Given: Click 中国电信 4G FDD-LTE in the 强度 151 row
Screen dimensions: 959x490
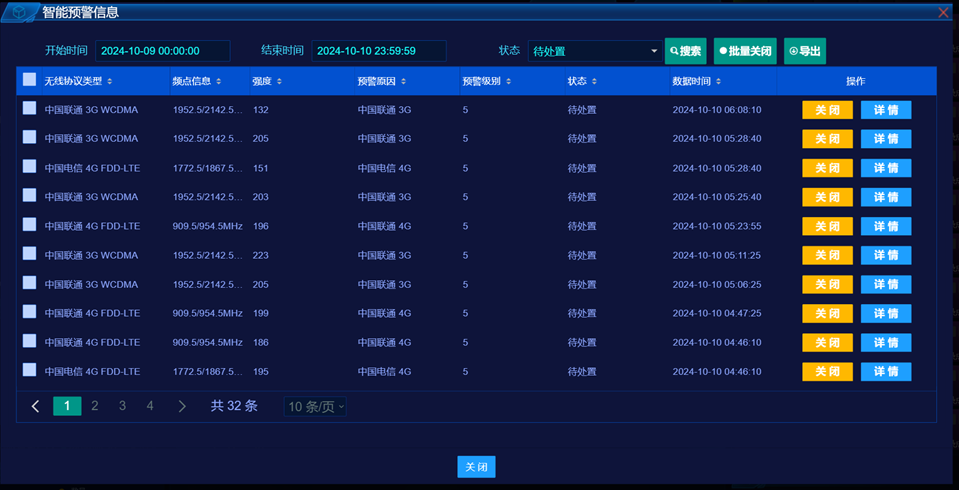Looking at the screenshot, I should 92,168.
